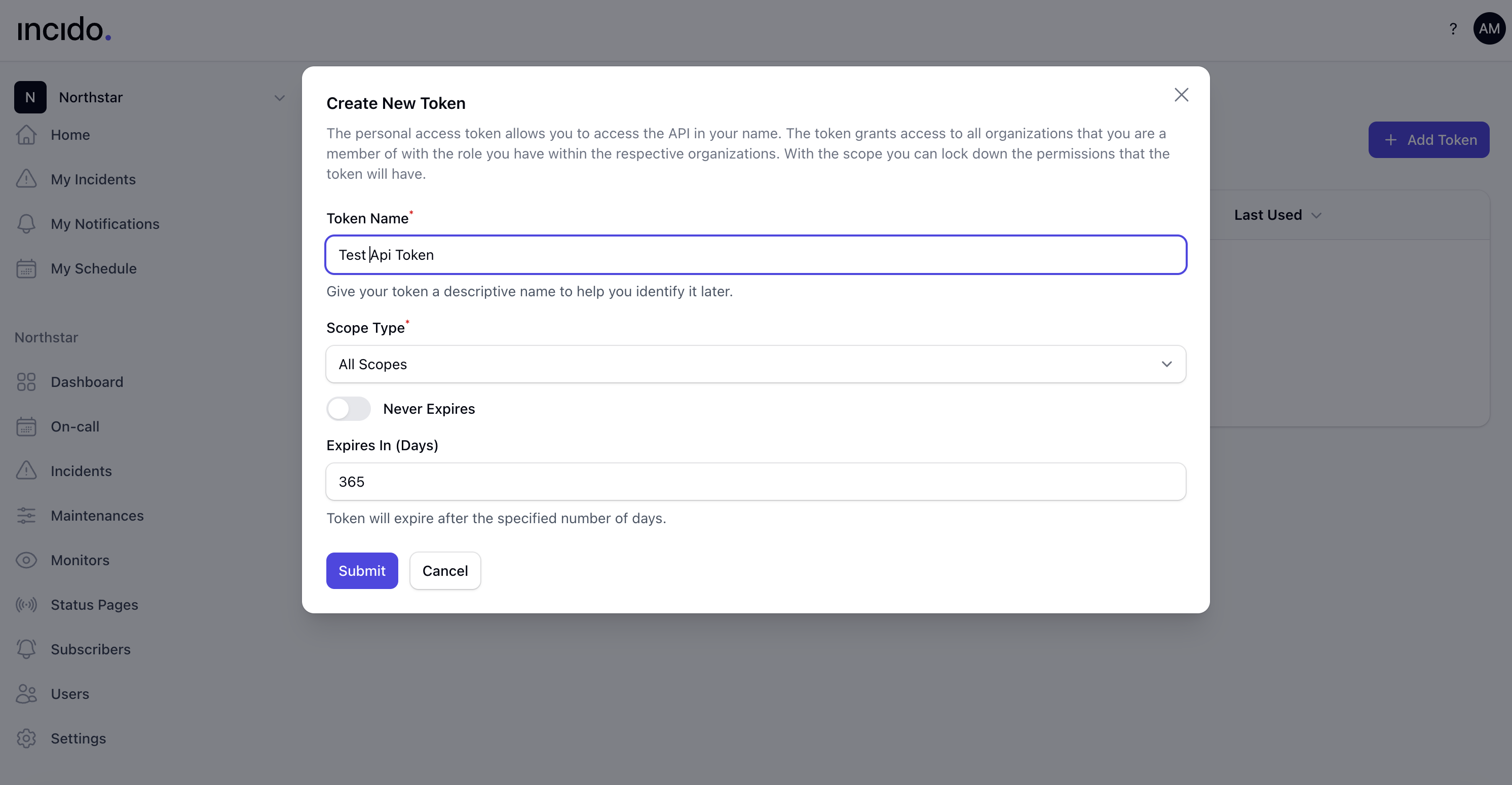Open the Scope Type dropdown
1512x785 pixels.
pyautogui.click(x=756, y=364)
